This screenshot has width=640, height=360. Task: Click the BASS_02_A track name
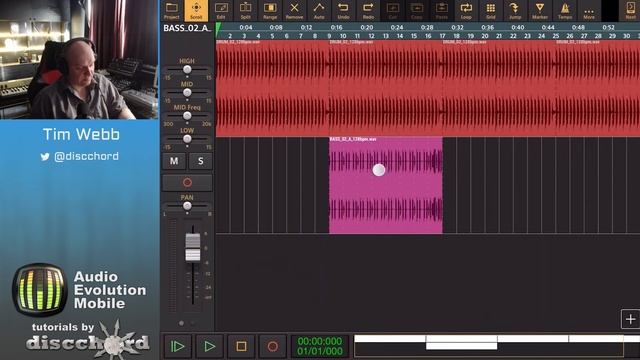tap(187, 28)
